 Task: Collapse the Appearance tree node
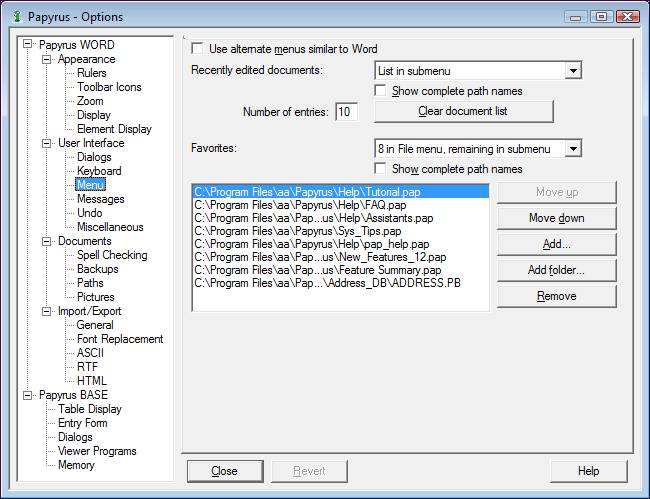(46, 59)
